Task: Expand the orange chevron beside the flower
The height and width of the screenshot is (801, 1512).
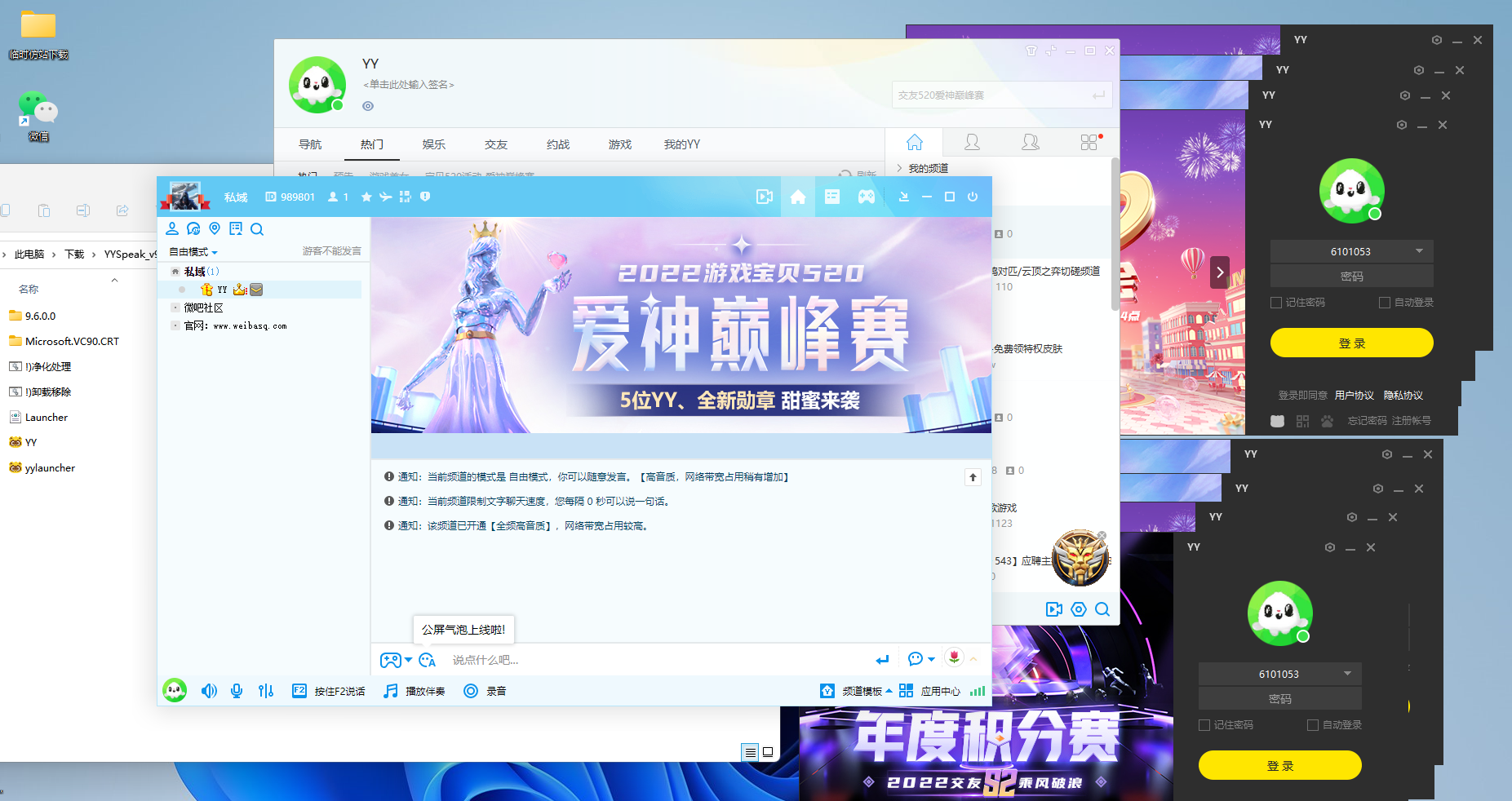Action: [x=973, y=658]
